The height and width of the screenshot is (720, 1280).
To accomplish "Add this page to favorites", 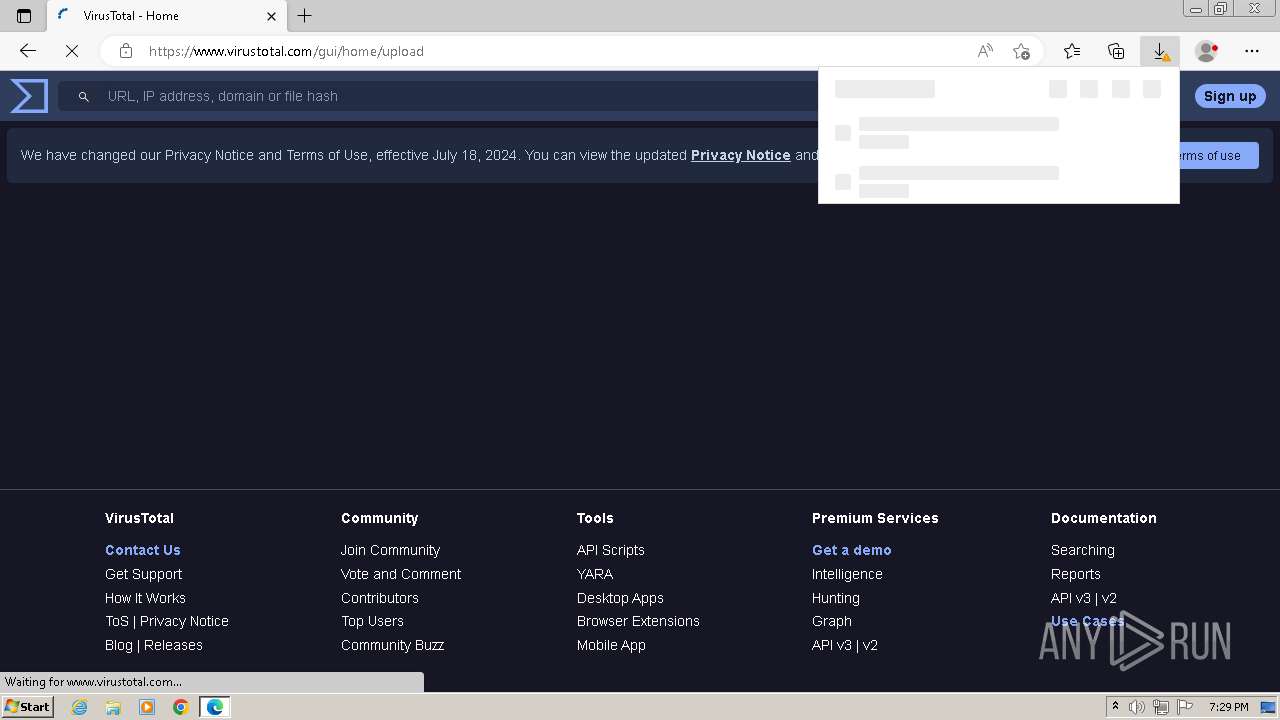I will pyautogui.click(x=1021, y=51).
